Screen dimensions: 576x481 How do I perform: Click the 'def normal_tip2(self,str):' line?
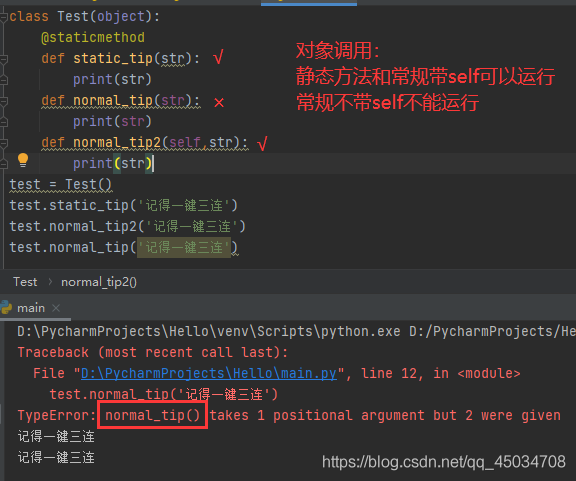pyautogui.click(x=145, y=142)
